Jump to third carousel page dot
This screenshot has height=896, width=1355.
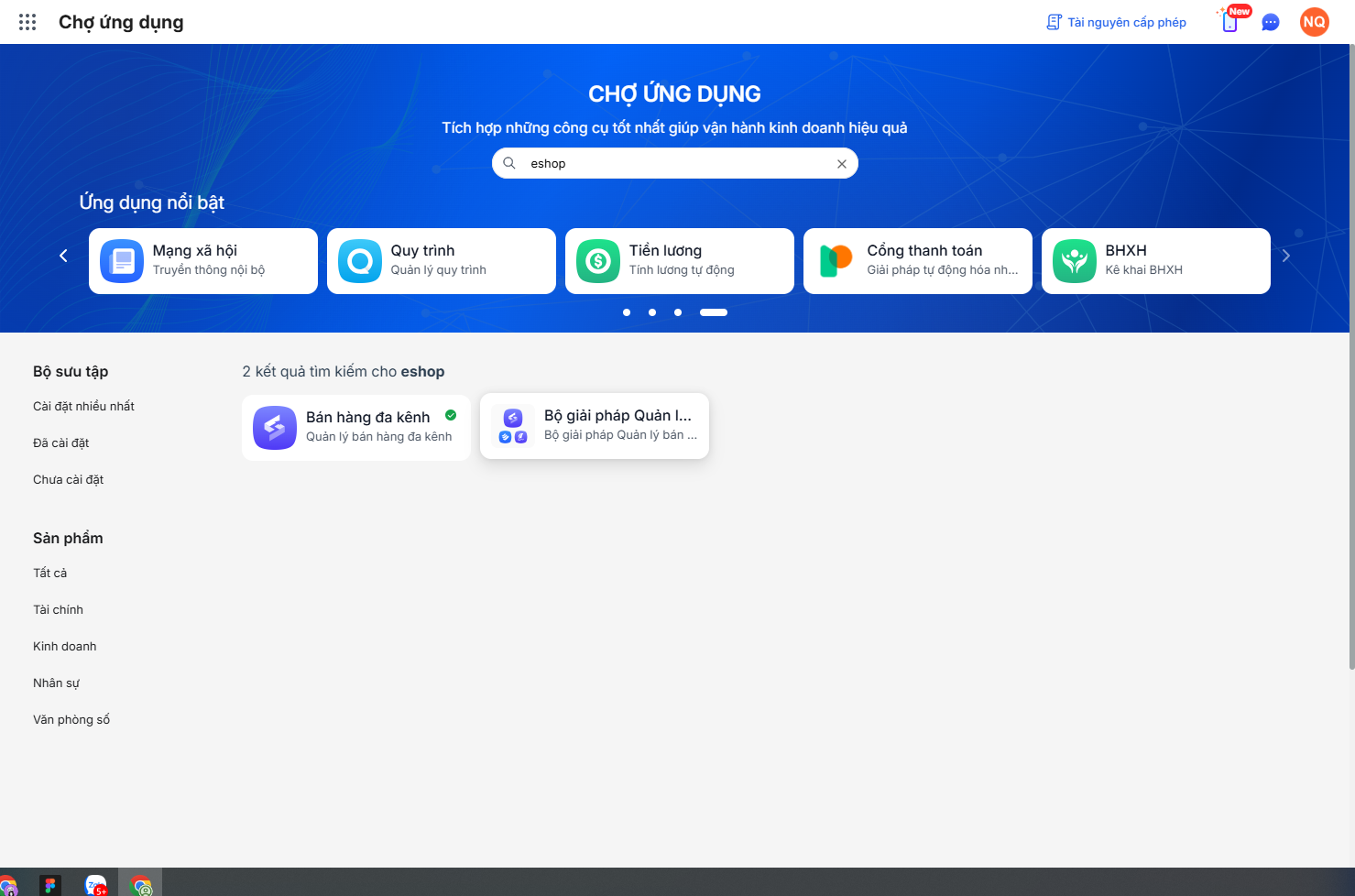pyautogui.click(x=678, y=312)
